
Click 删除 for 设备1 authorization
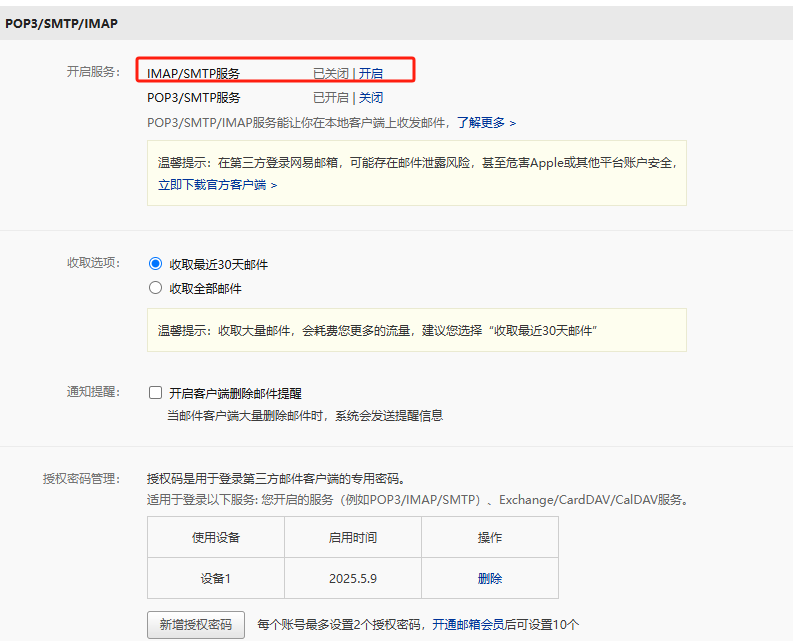point(490,578)
